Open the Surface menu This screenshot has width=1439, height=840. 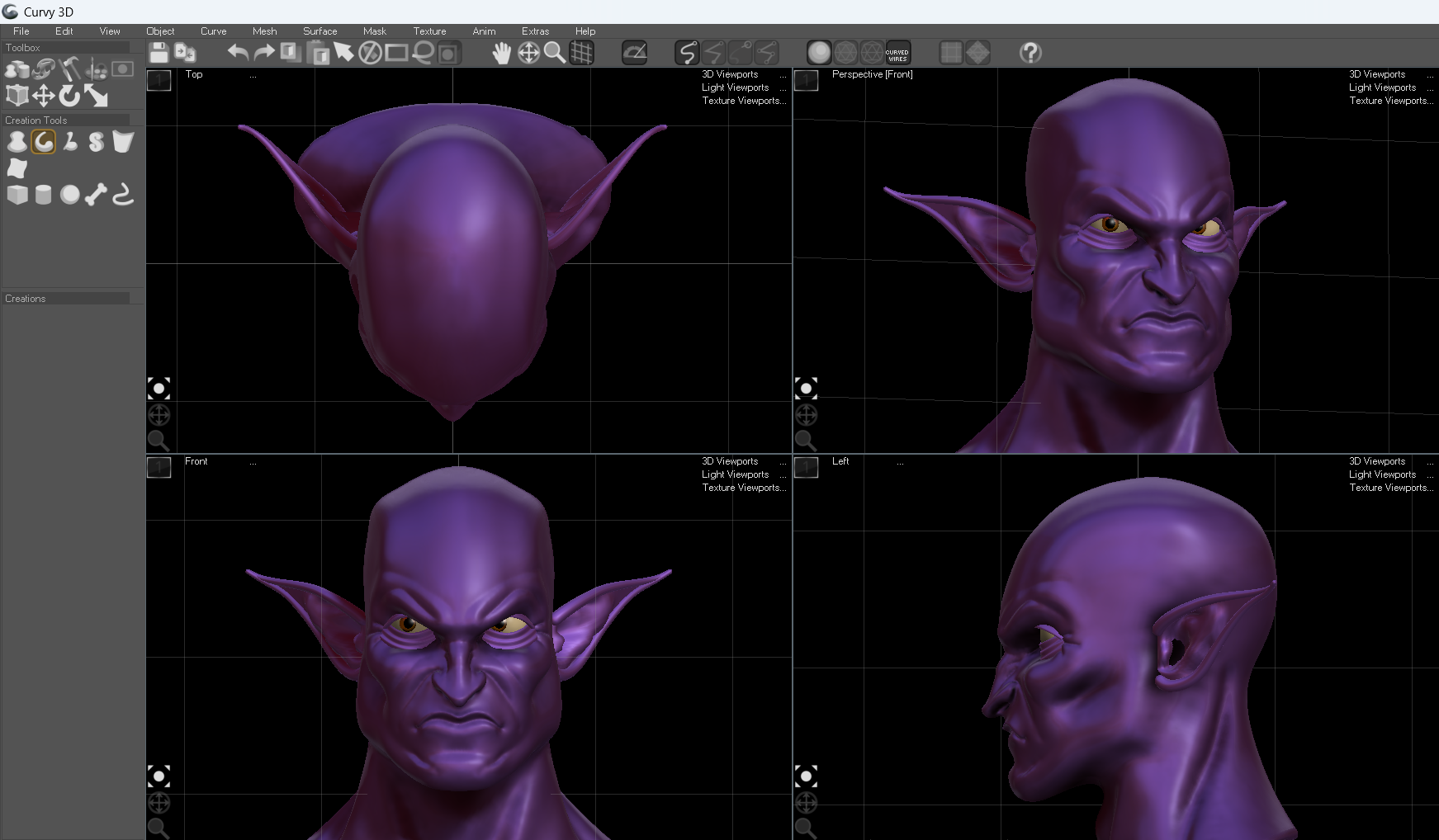320,31
